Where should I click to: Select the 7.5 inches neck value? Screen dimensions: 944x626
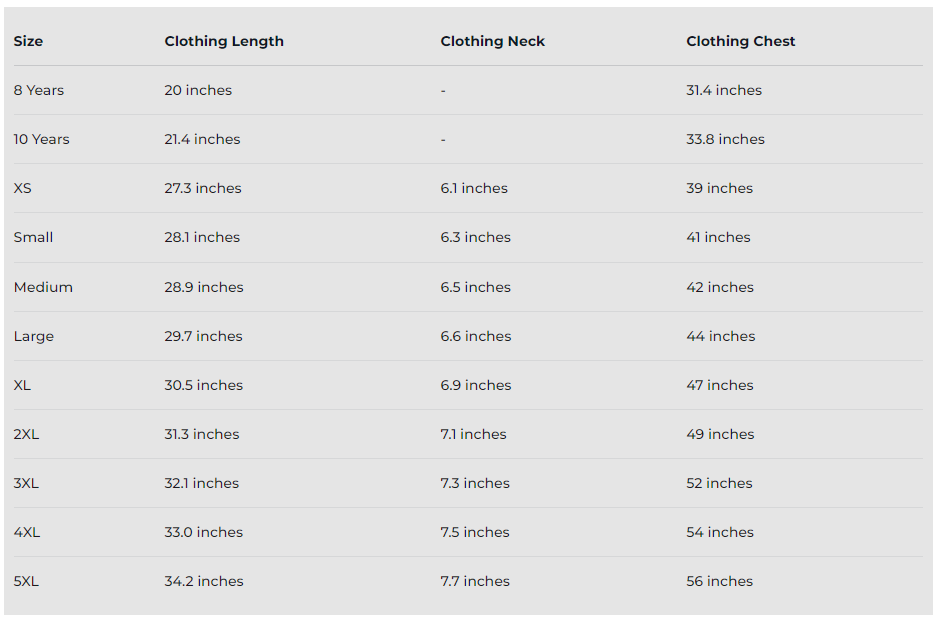tap(475, 532)
